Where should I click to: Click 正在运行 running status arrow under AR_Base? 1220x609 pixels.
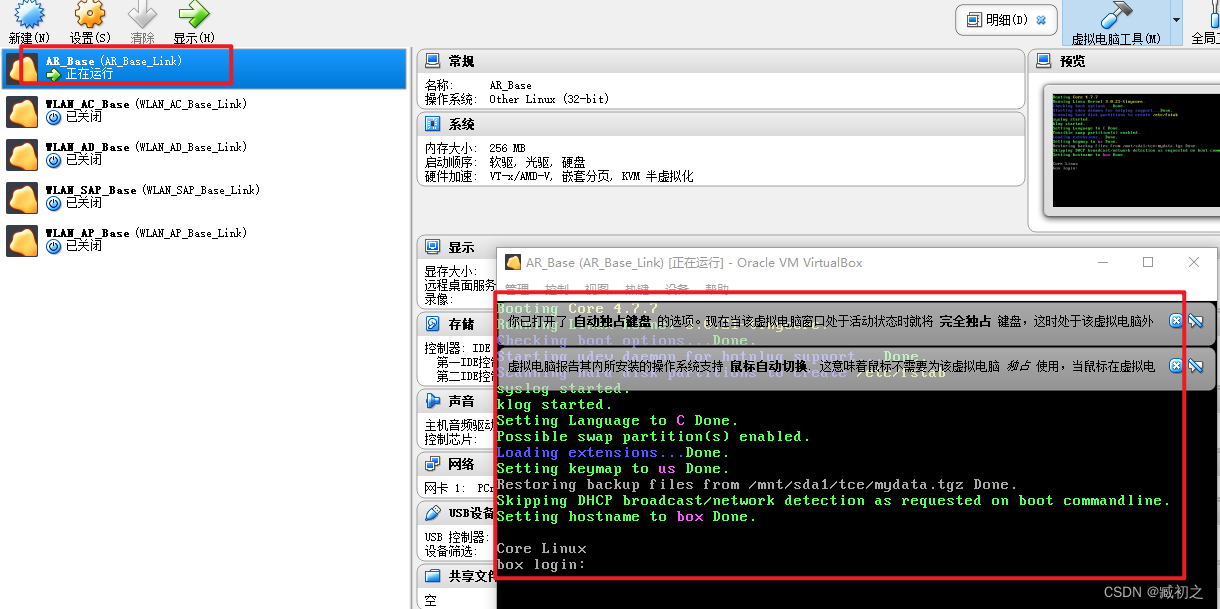(x=54, y=74)
